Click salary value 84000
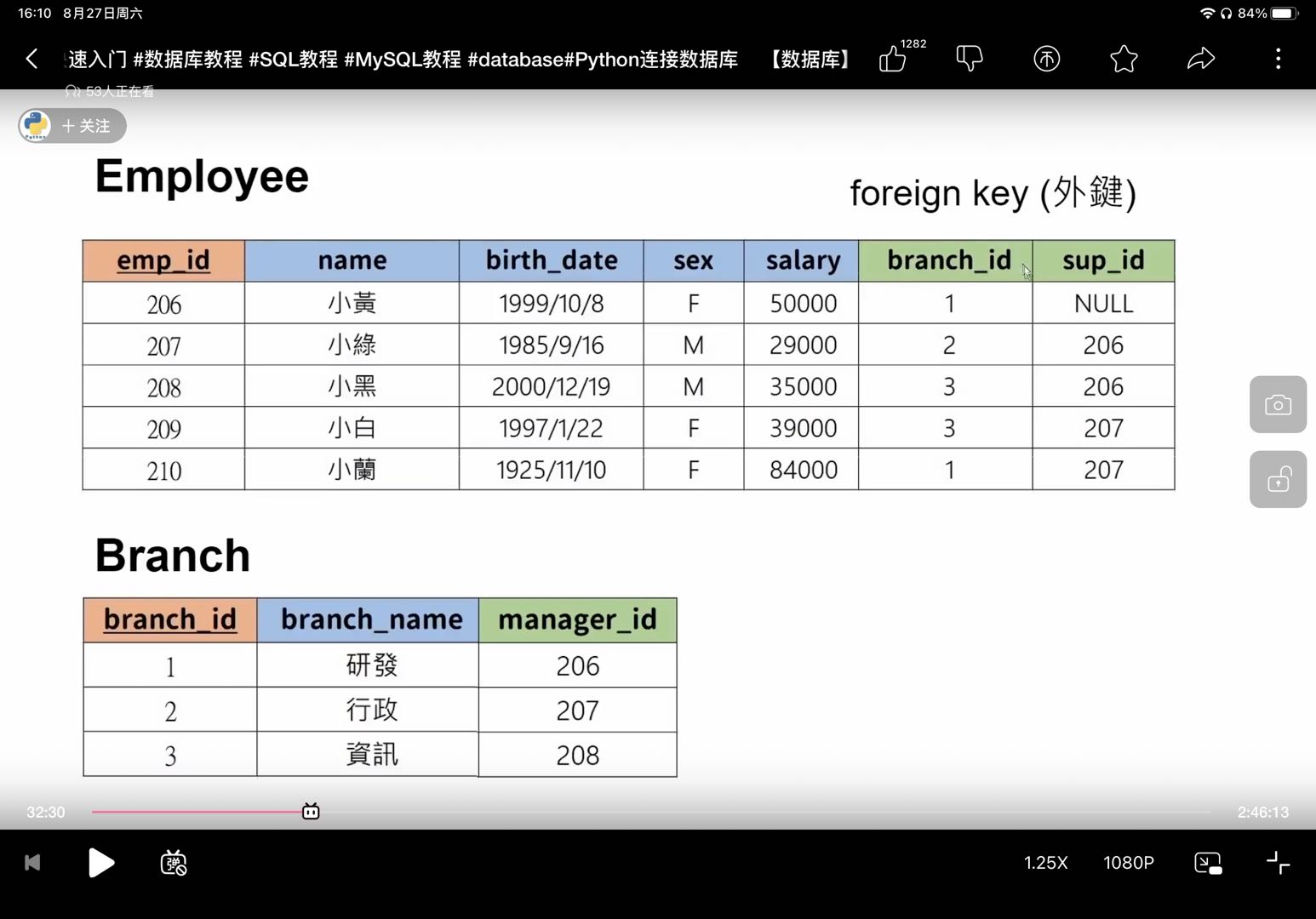The height and width of the screenshot is (919, 1316). point(803,470)
